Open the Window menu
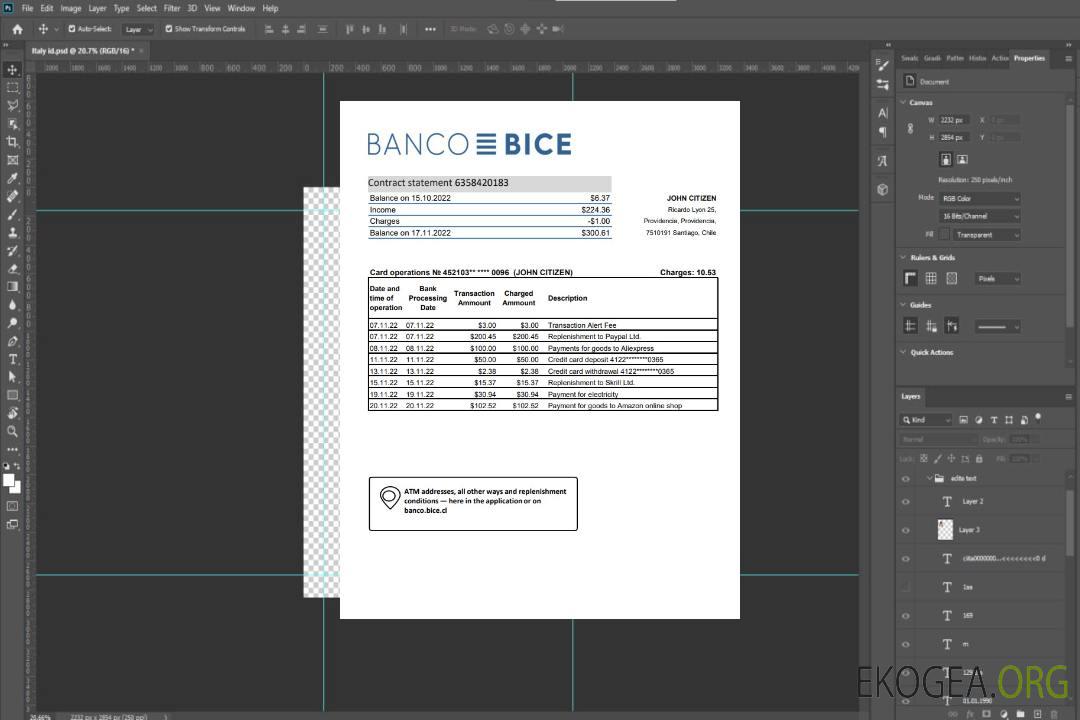 click(x=241, y=8)
